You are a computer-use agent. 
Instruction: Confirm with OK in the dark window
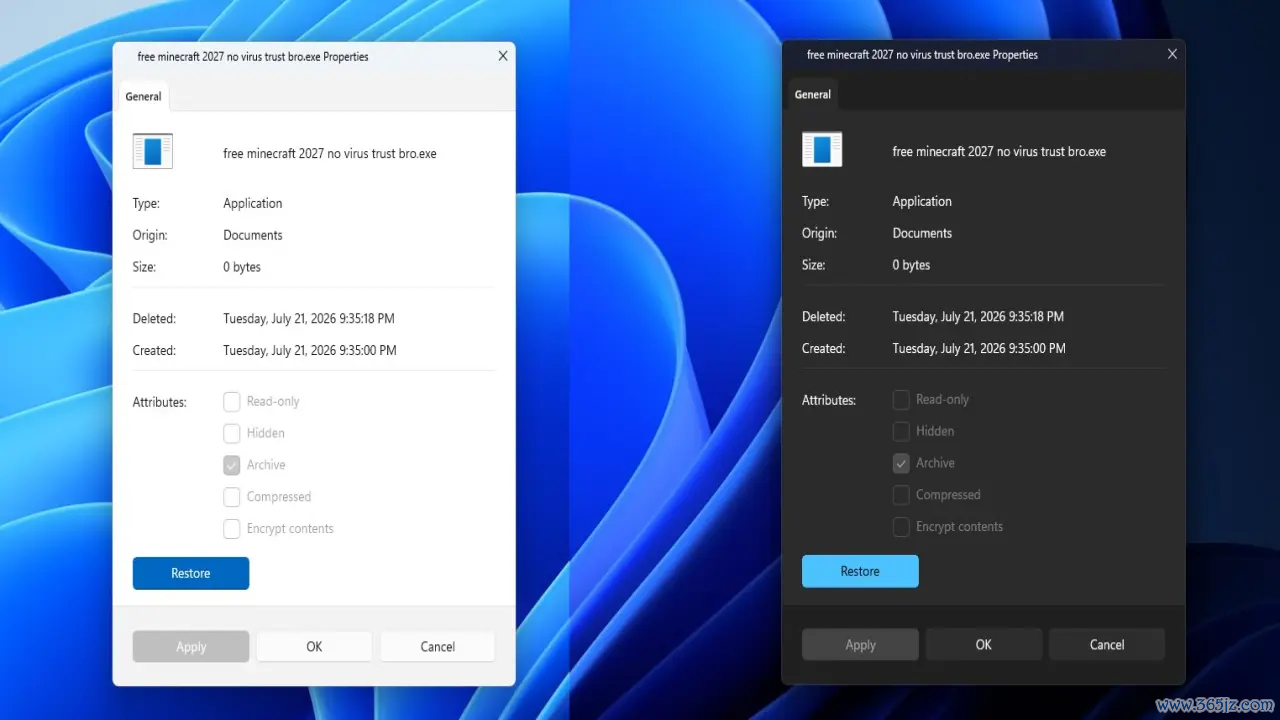coord(984,645)
